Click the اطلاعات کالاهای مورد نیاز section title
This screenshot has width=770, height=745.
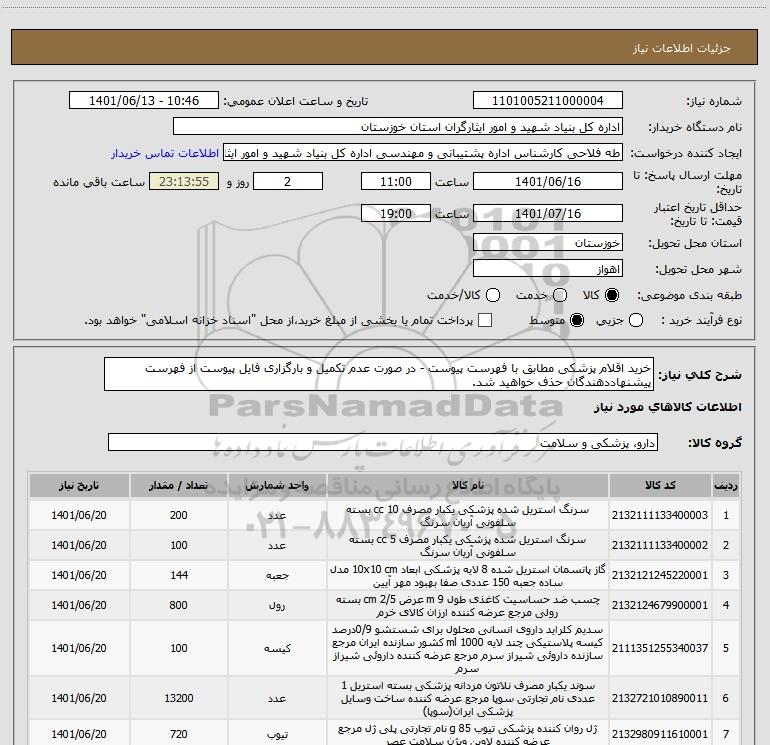(x=667, y=407)
